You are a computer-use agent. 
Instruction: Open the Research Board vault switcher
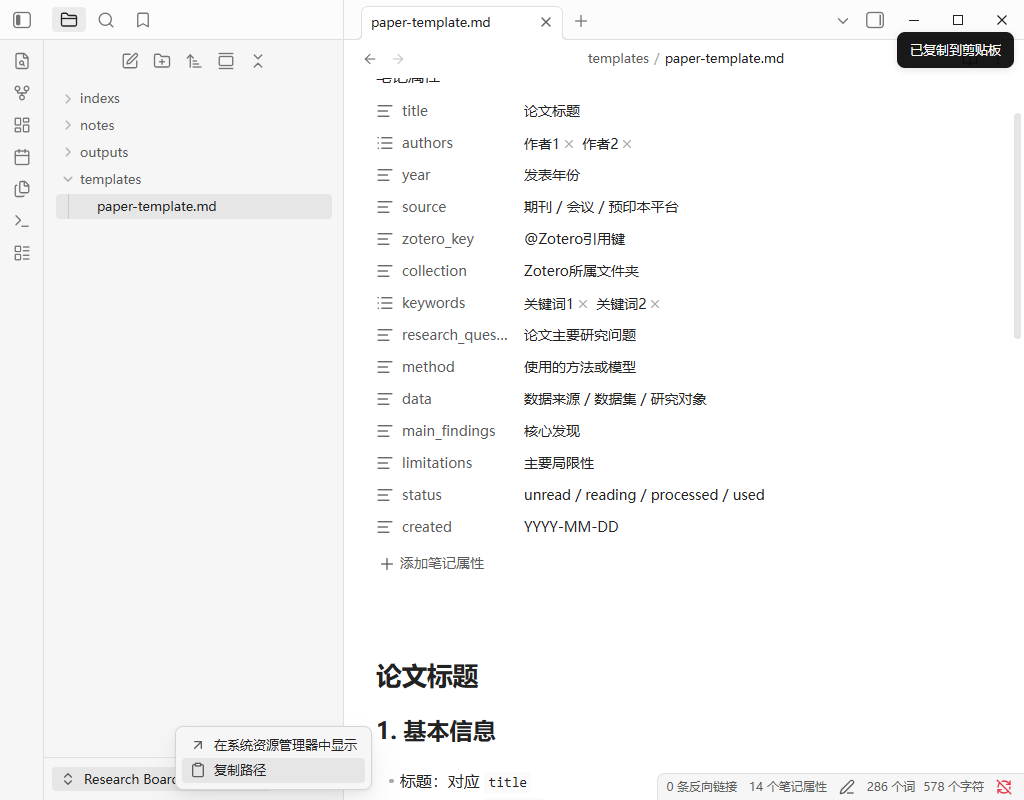click(114, 779)
